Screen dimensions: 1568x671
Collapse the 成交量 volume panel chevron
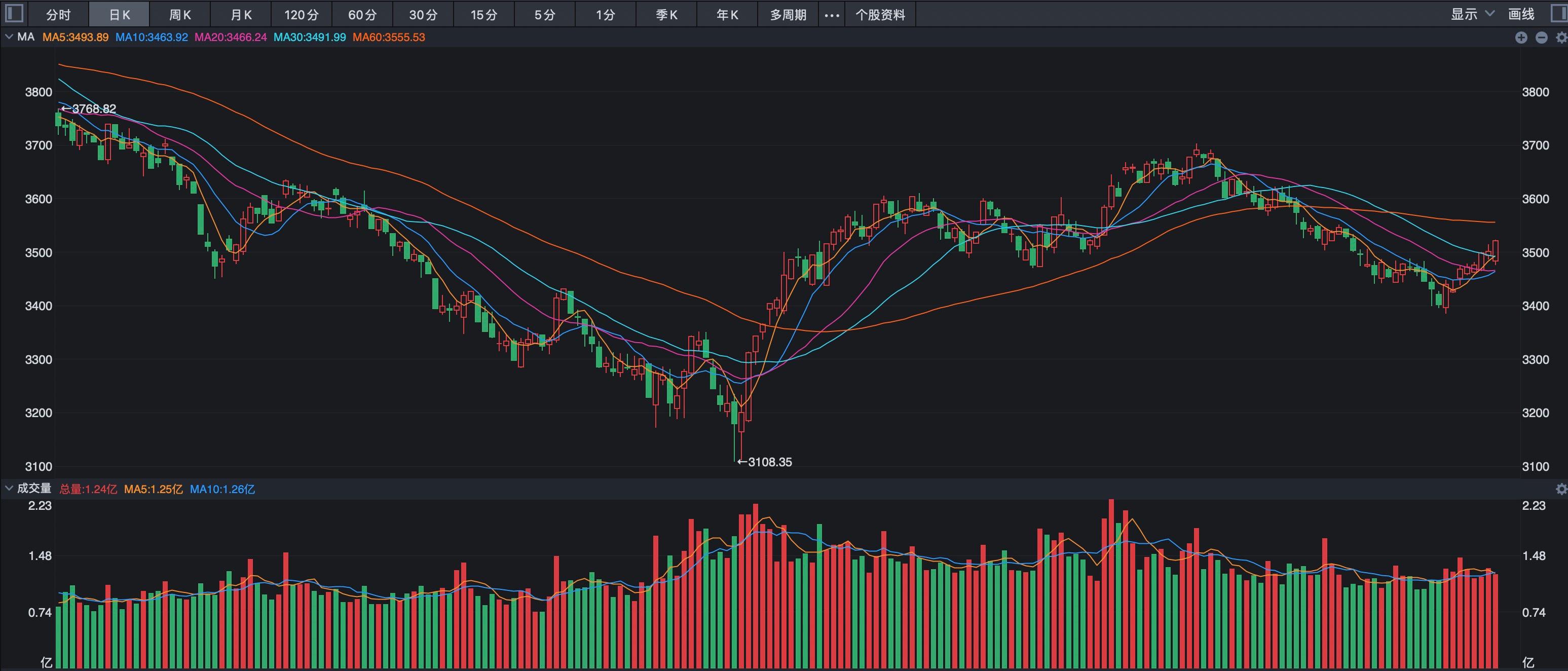[9, 489]
